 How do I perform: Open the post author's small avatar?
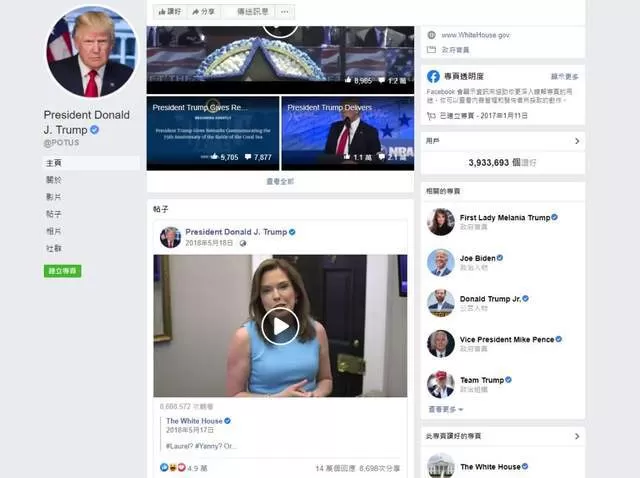[170, 238]
